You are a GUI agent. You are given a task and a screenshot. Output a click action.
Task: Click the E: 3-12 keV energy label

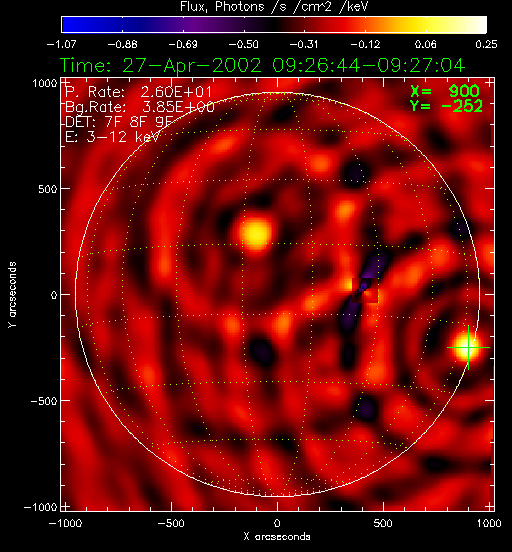click(112, 137)
